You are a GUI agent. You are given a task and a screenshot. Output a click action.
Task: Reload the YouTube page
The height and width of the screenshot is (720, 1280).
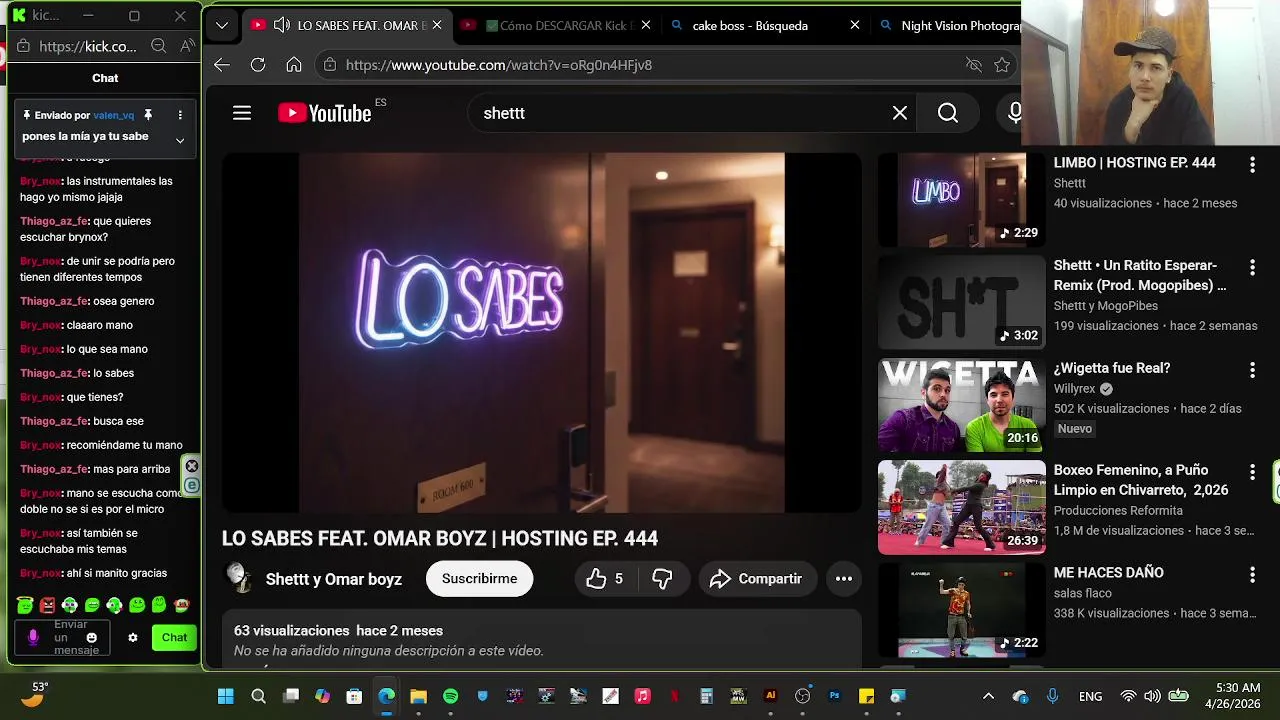point(258,65)
